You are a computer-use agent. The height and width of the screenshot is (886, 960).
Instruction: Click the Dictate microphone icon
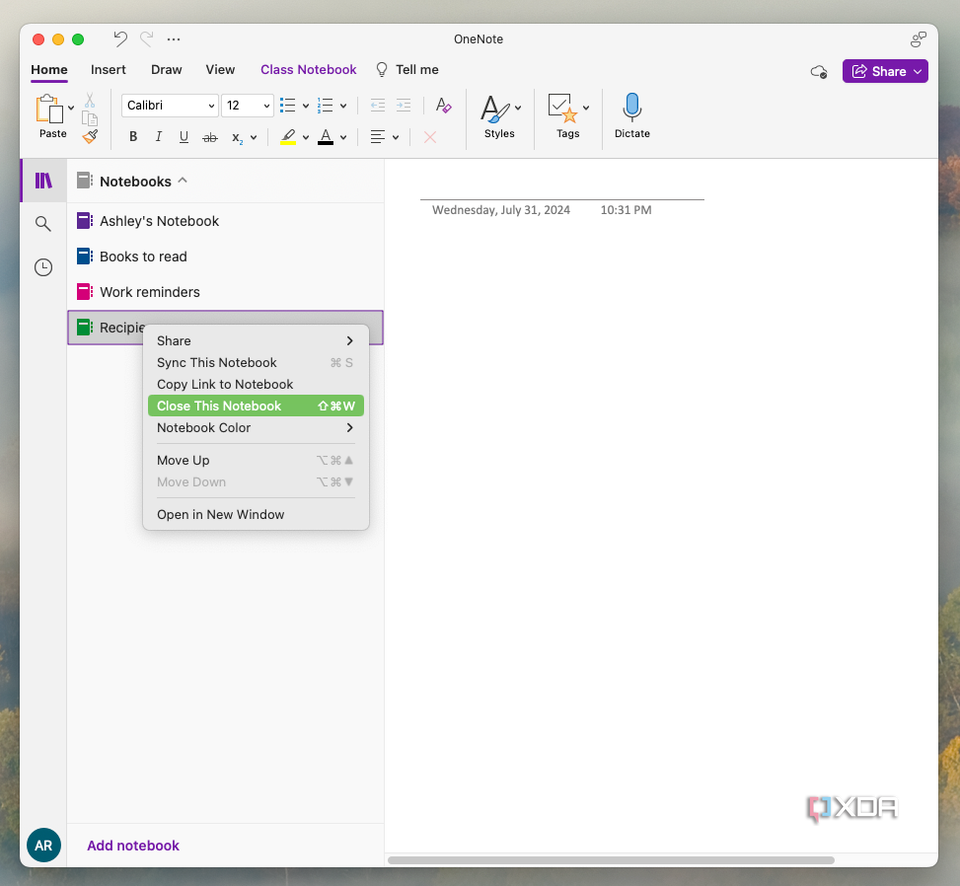(631, 105)
